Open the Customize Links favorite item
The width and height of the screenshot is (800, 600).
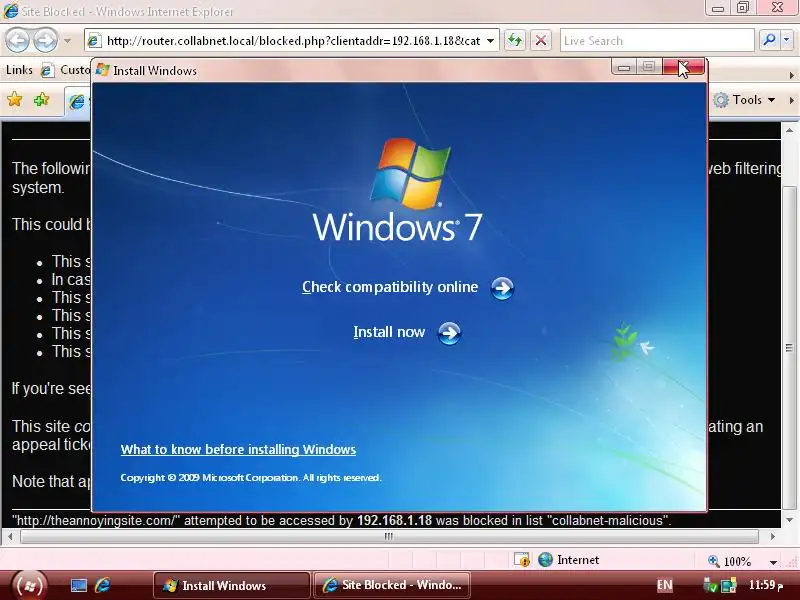tap(66, 70)
